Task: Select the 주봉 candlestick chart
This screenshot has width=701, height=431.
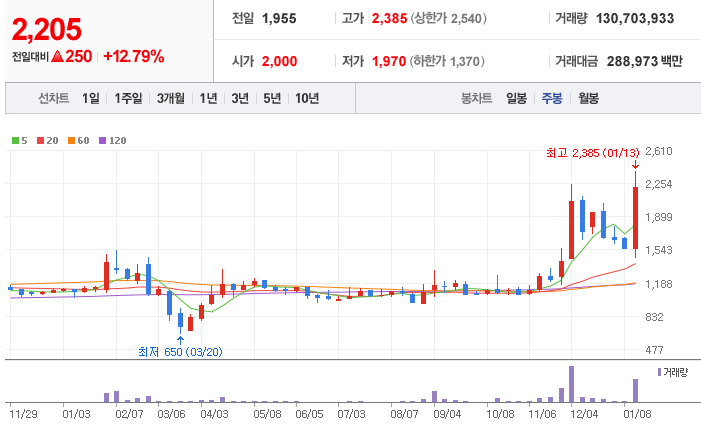Action: [552, 98]
